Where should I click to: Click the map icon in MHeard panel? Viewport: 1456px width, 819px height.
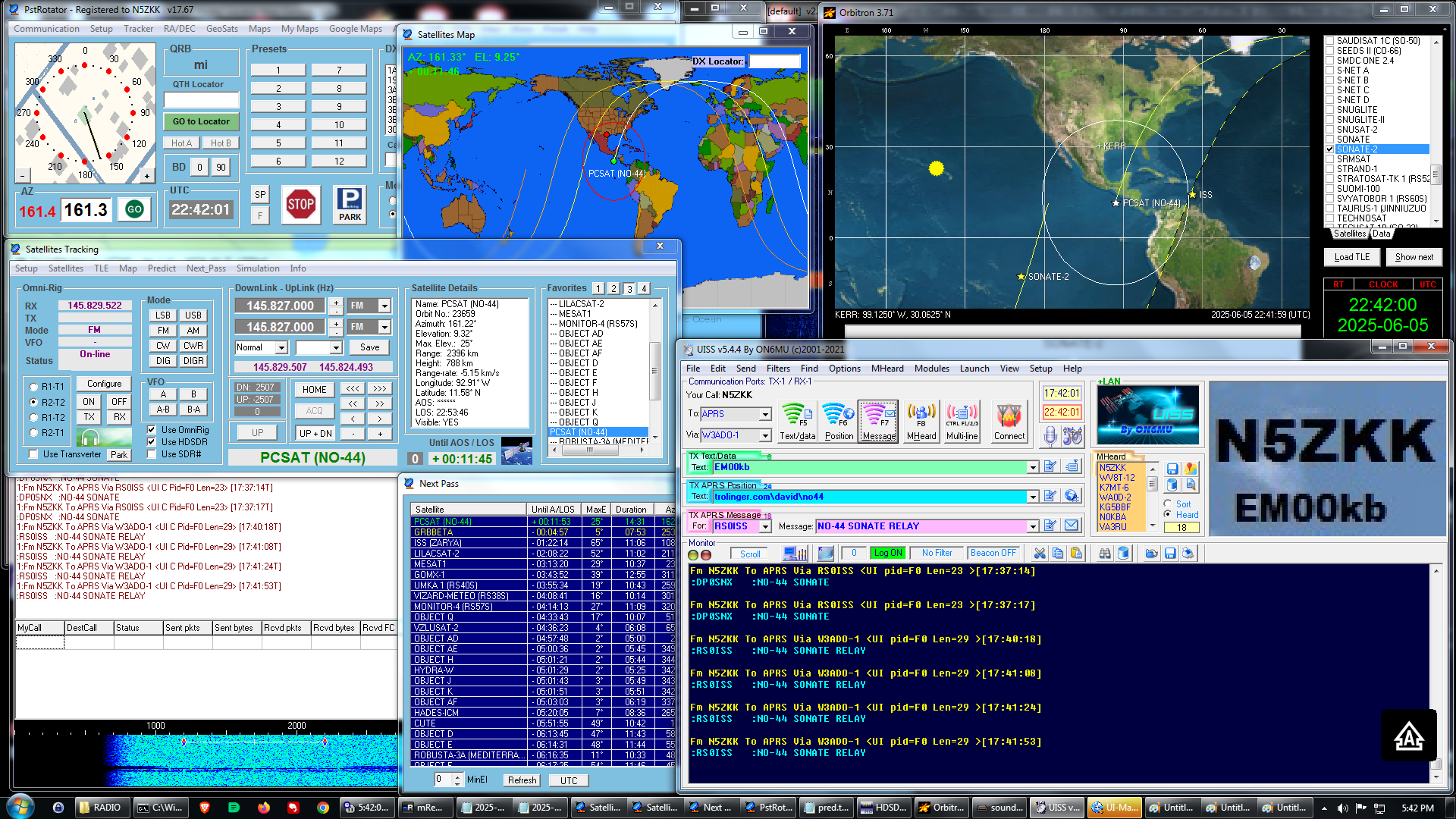(x=1191, y=469)
